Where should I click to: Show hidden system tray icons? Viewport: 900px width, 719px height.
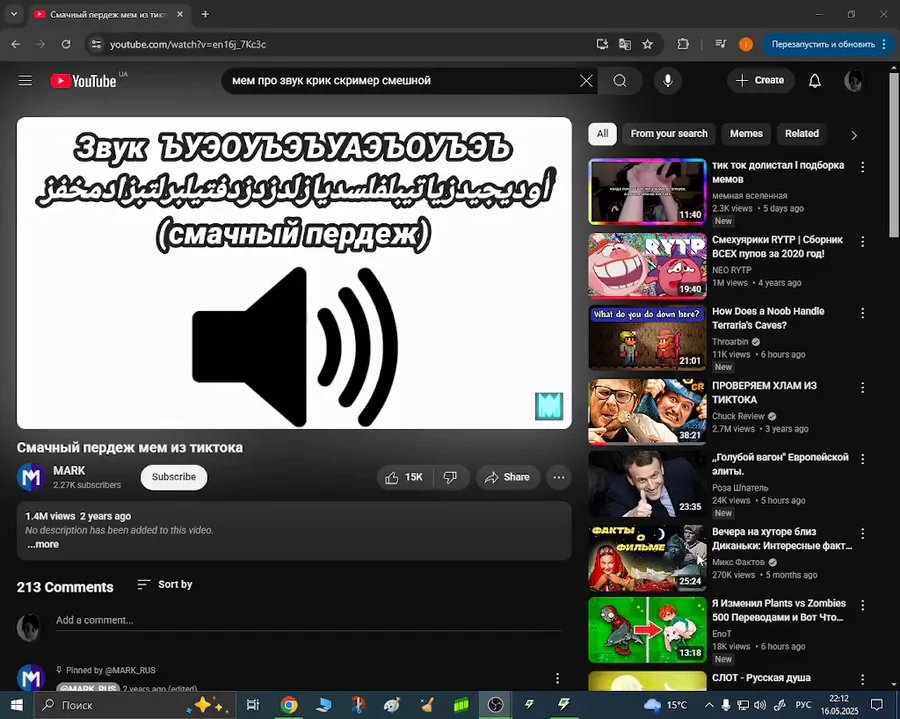(x=709, y=705)
